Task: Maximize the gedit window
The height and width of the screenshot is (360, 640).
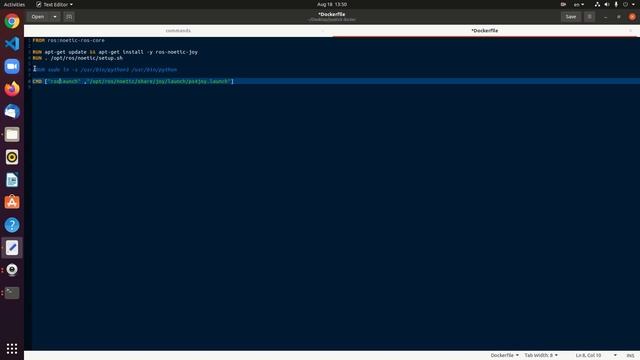Action: click(619, 17)
